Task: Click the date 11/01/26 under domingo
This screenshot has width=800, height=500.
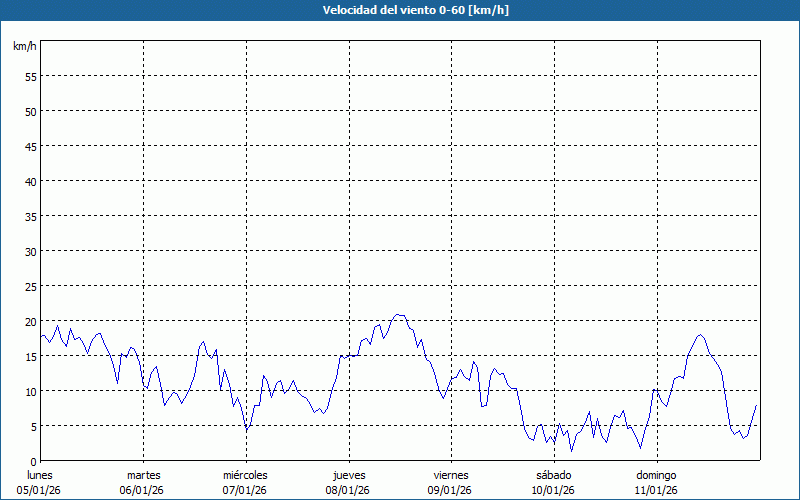Action: coord(657,490)
